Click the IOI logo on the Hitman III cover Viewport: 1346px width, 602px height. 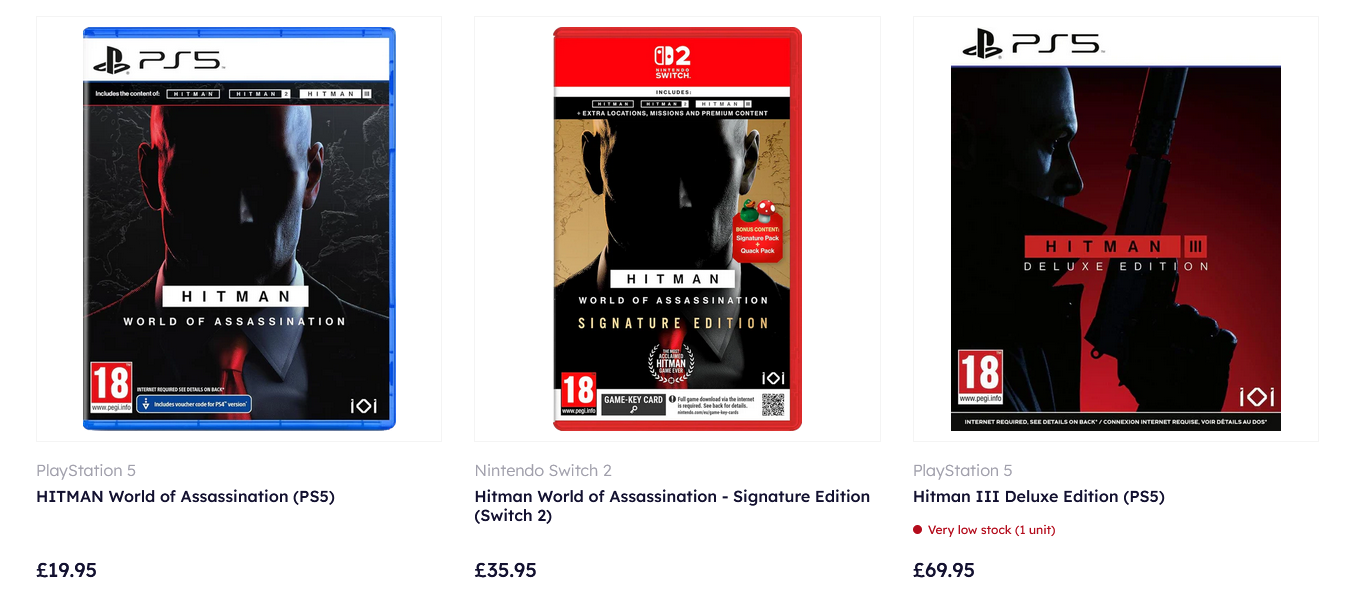[x=1257, y=396]
